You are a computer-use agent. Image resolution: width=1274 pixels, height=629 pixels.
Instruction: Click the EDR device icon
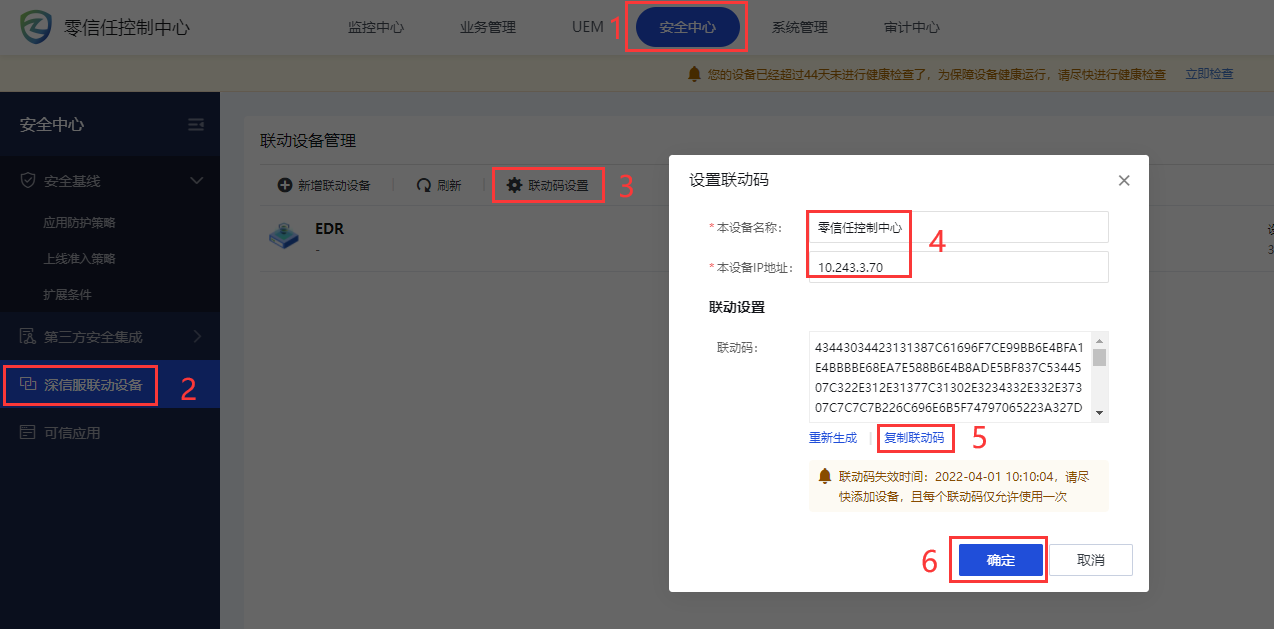(x=283, y=237)
